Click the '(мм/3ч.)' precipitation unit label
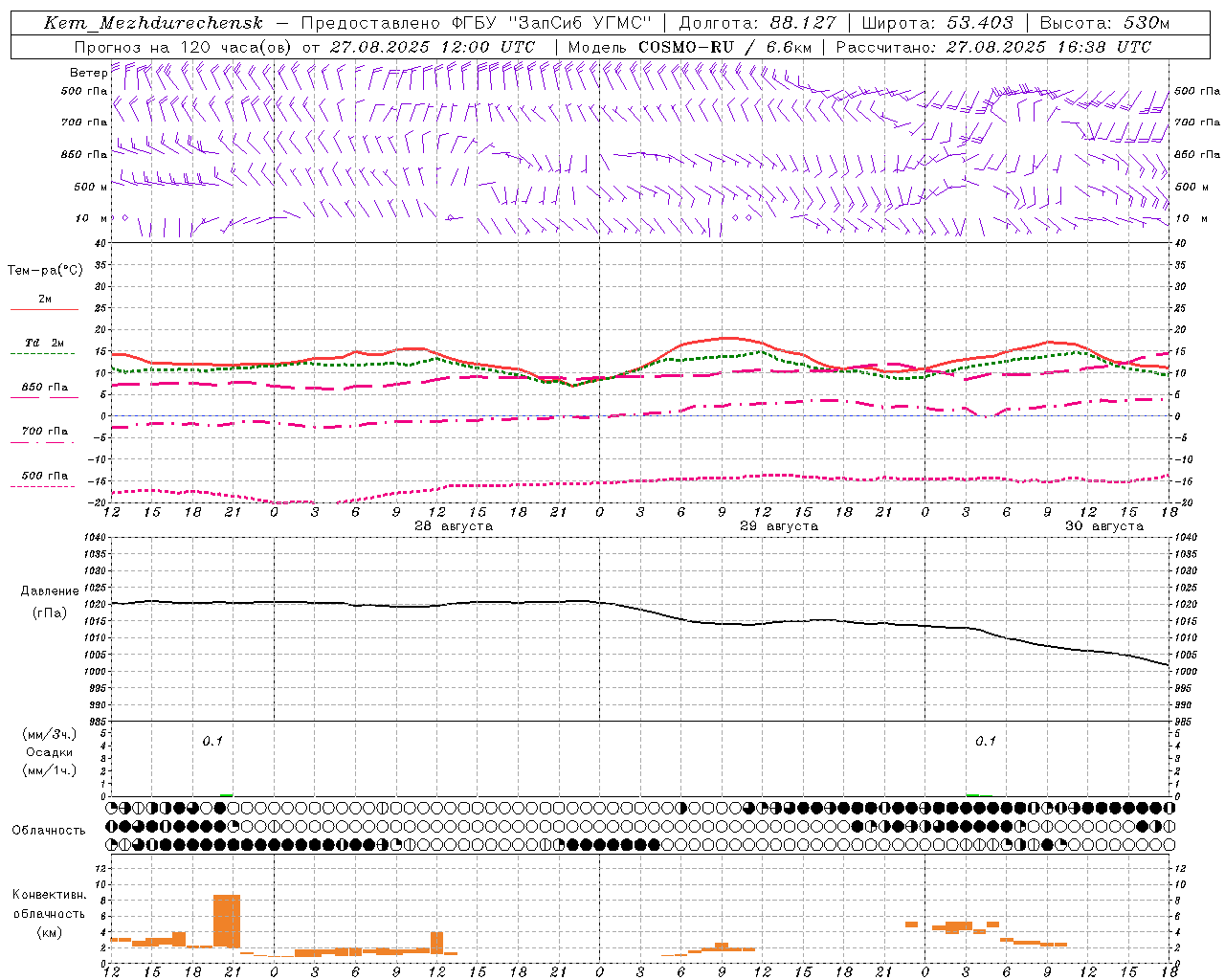1225x980 pixels. [x=50, y=734]
